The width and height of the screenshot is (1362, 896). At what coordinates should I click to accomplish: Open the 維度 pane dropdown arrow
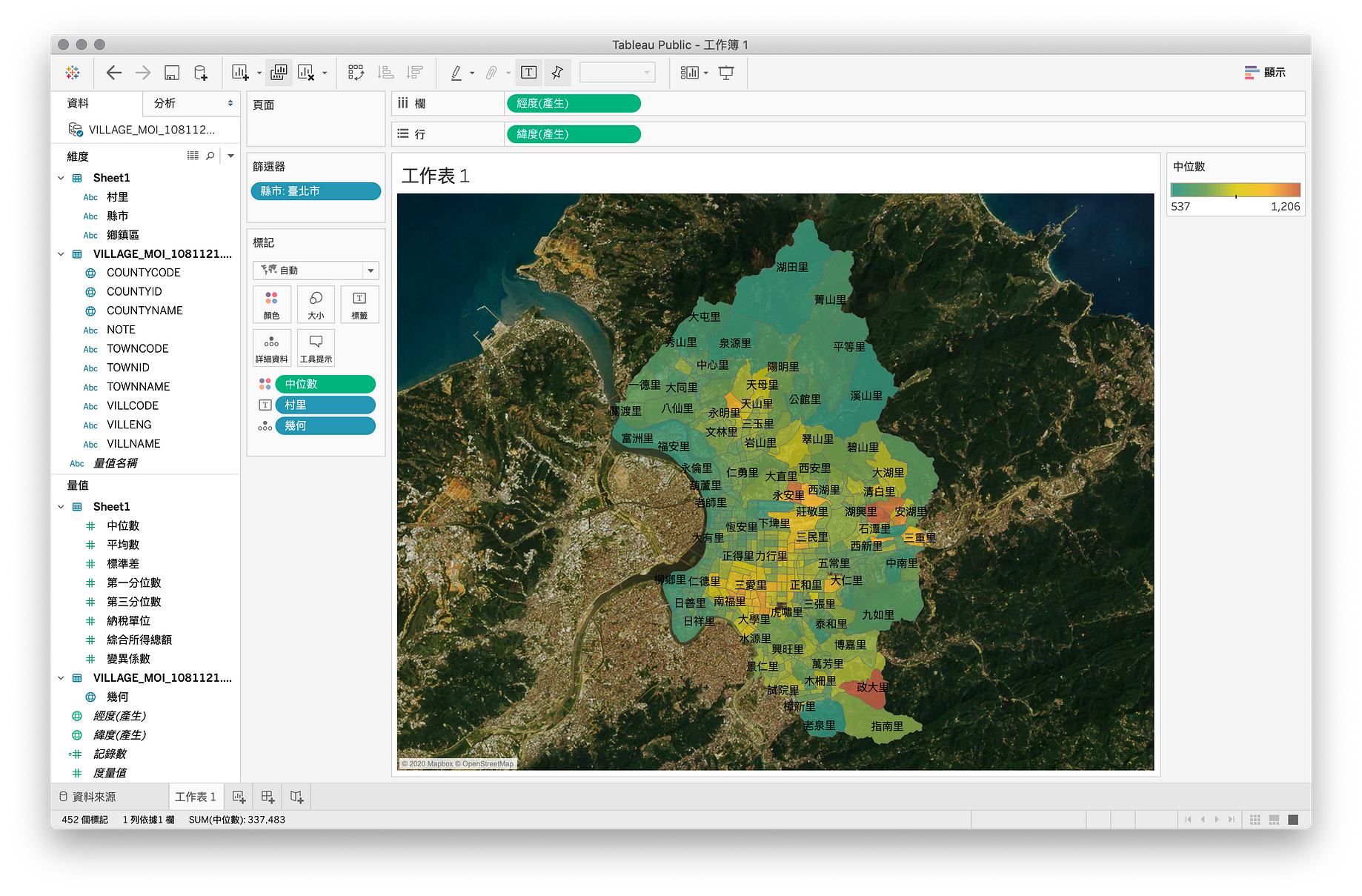coord(231,156)
